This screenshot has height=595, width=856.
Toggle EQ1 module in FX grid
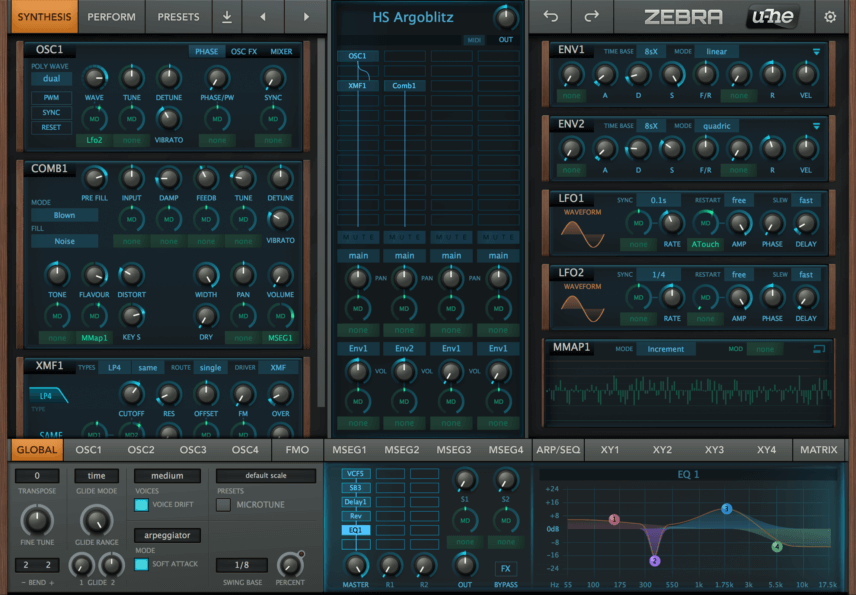pyautogui.click(x=355, y=530)
